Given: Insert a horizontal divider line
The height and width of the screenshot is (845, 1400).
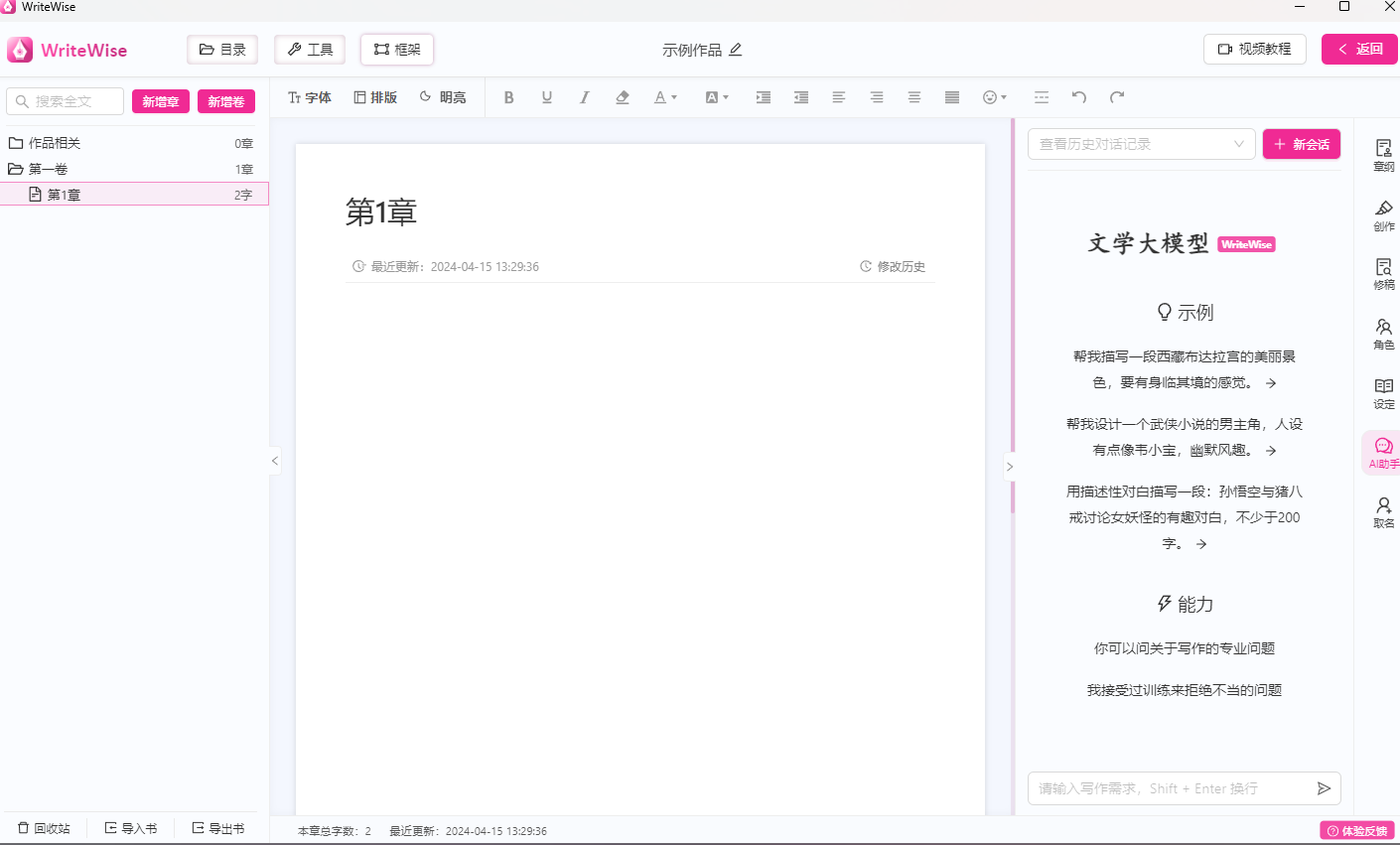Looking at the screenshot, I should coord(1042,97).
